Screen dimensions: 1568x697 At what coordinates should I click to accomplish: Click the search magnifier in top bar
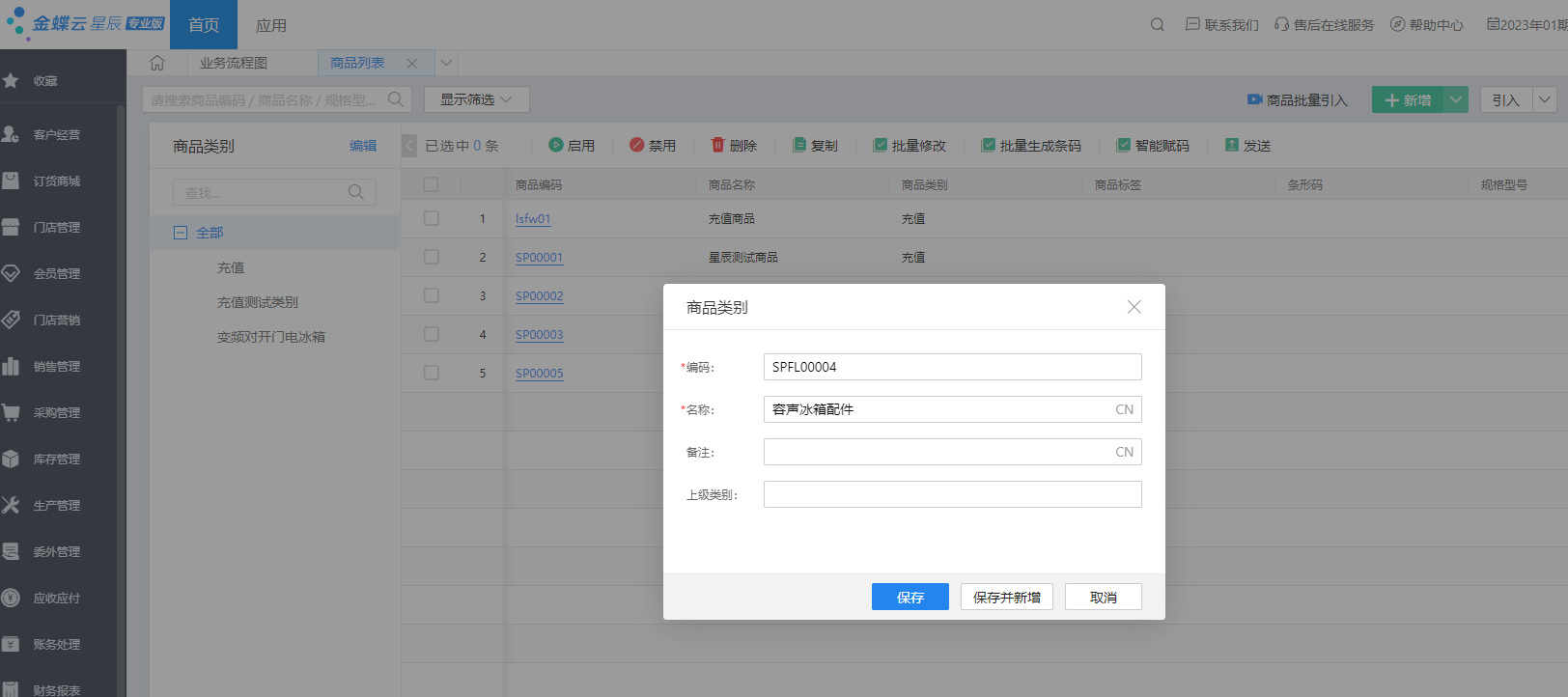tap(1157, 25)
